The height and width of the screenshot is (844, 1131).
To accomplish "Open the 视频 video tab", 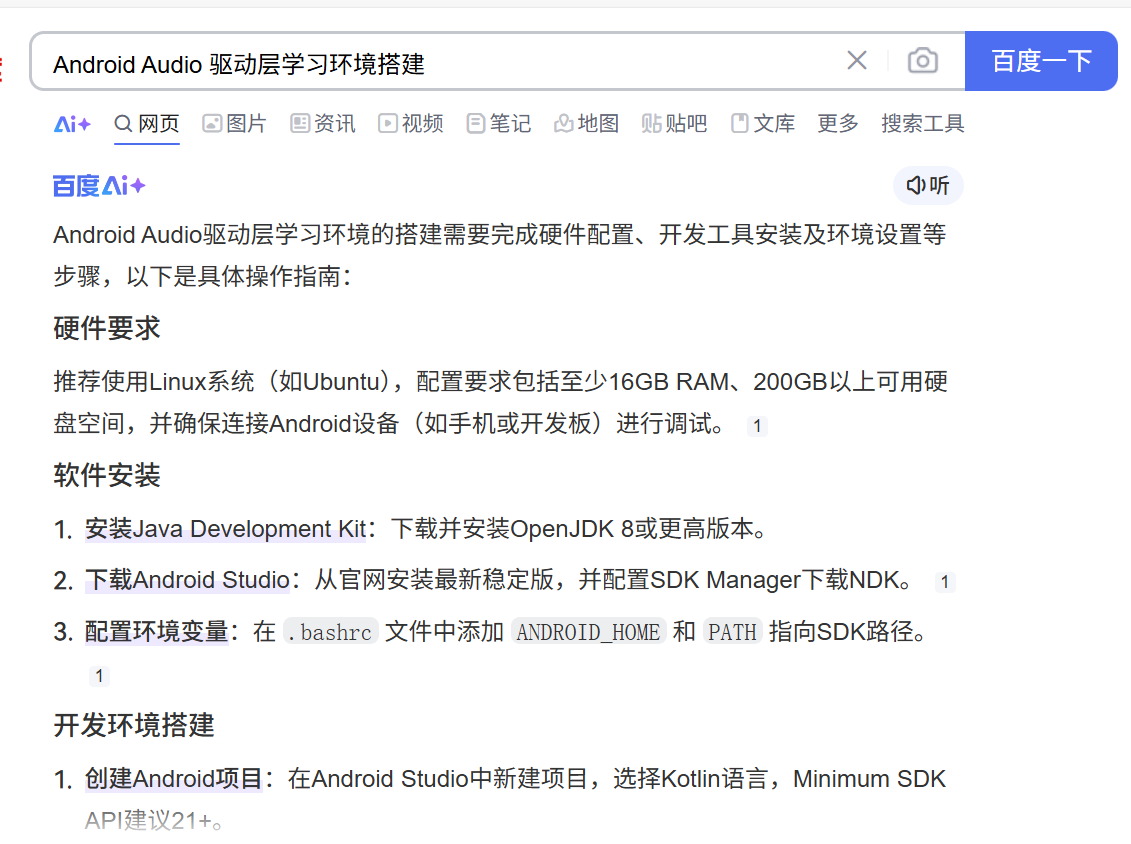I will coord(410,124).
